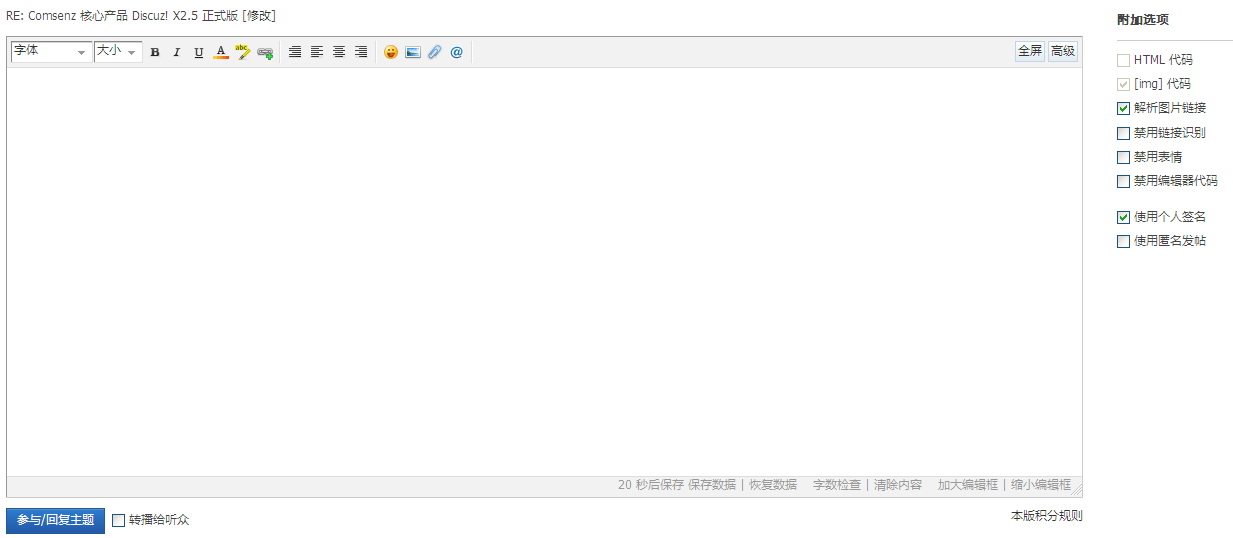The image size is (1233, 538).
Task: Enable the 禁用表情 checkbox
Action: click(1124, 157)
